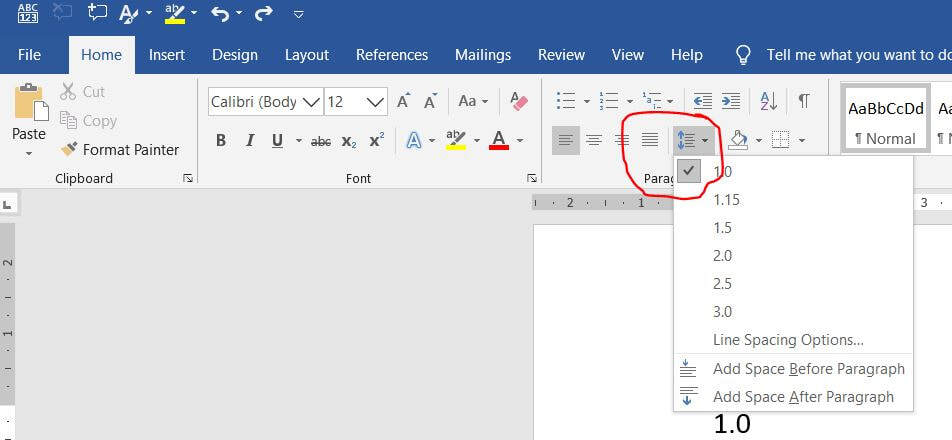Toggle Bold formatting

(221, 141)
